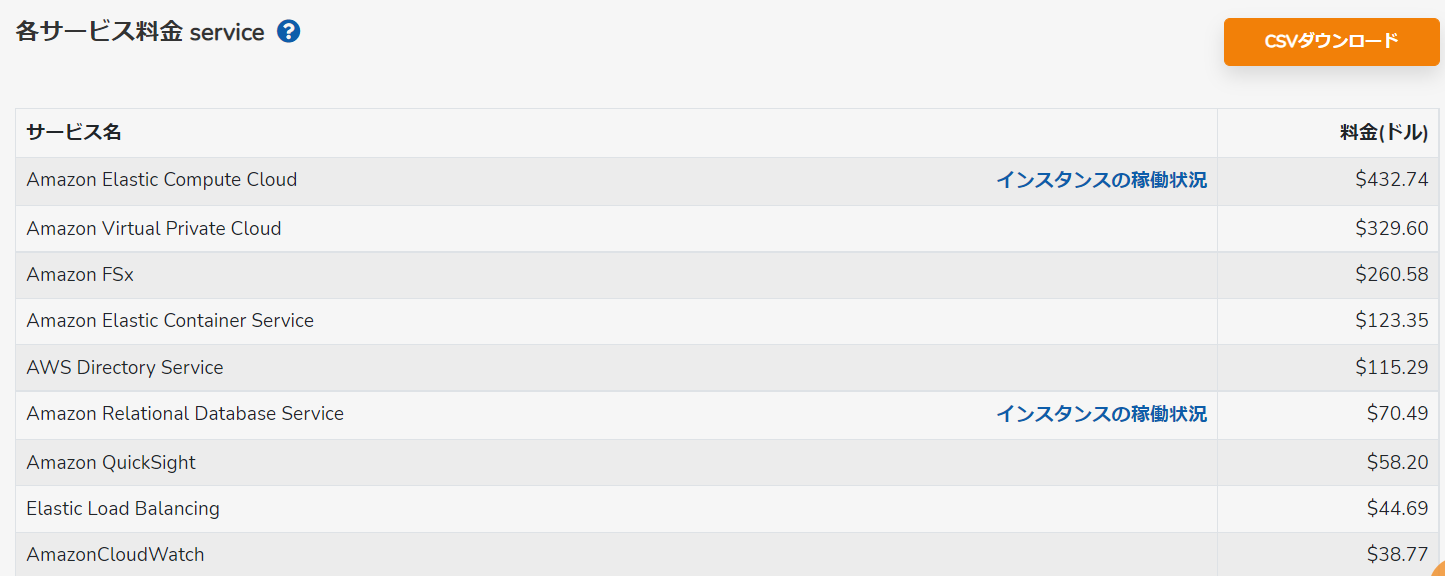Click the help question mark icon
Screen dimensions: 1445x576
click(289, 32)
